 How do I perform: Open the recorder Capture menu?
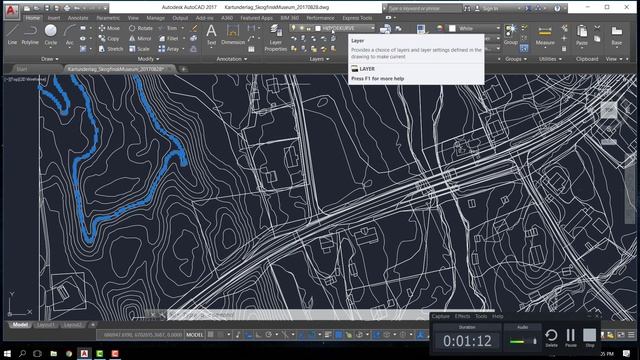click(x=440, y=316)
